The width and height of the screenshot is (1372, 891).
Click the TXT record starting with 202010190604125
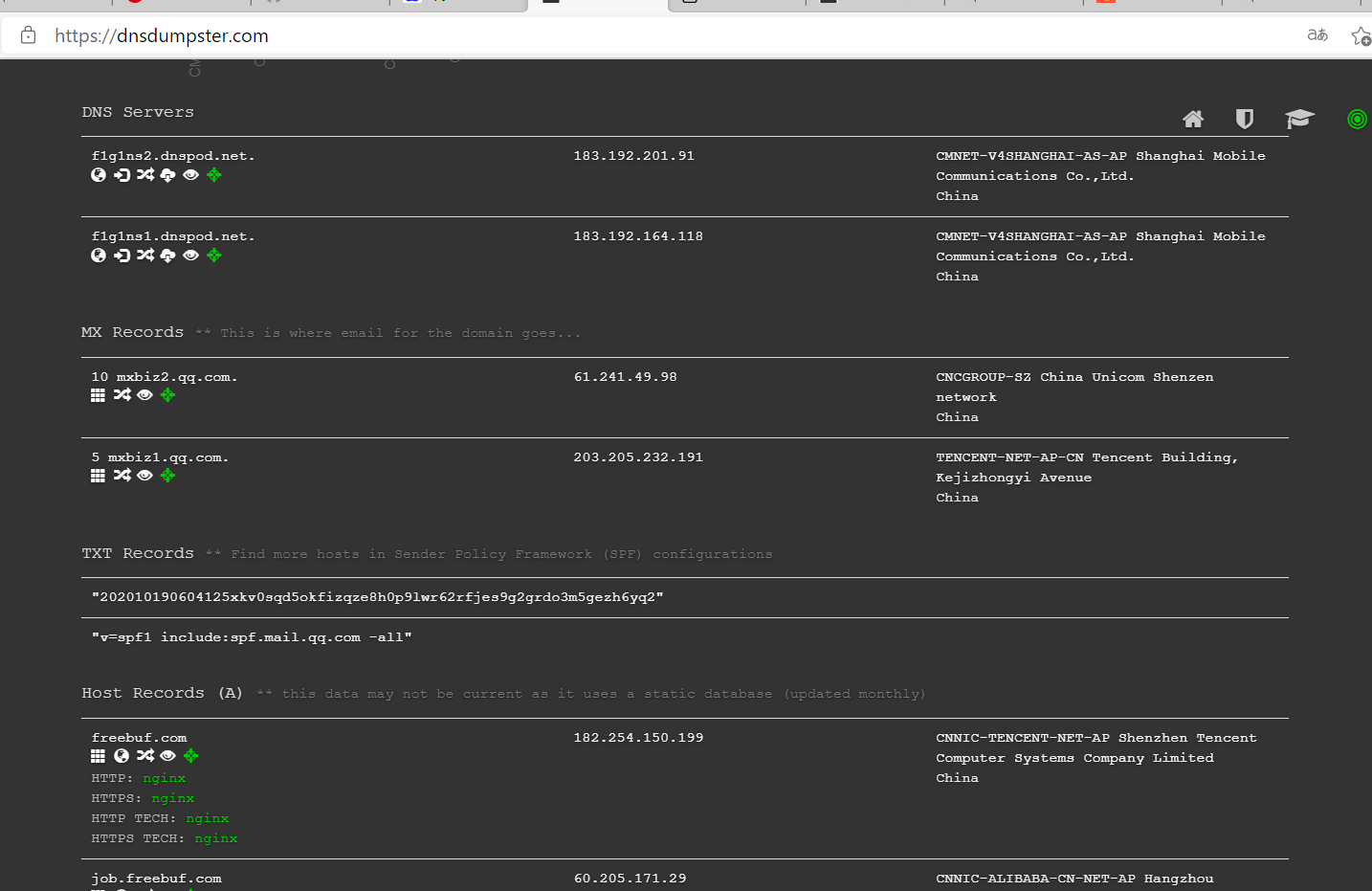tap(378, 596)
